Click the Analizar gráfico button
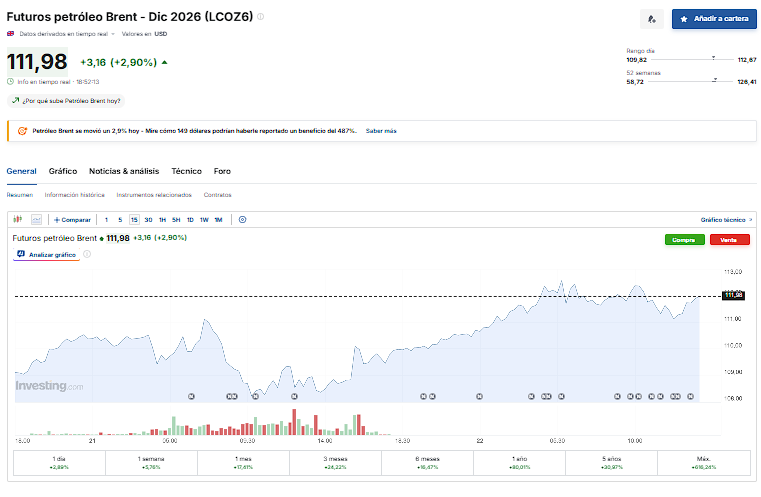The width and height of the screenshot is (761, 497). point(47,254)
